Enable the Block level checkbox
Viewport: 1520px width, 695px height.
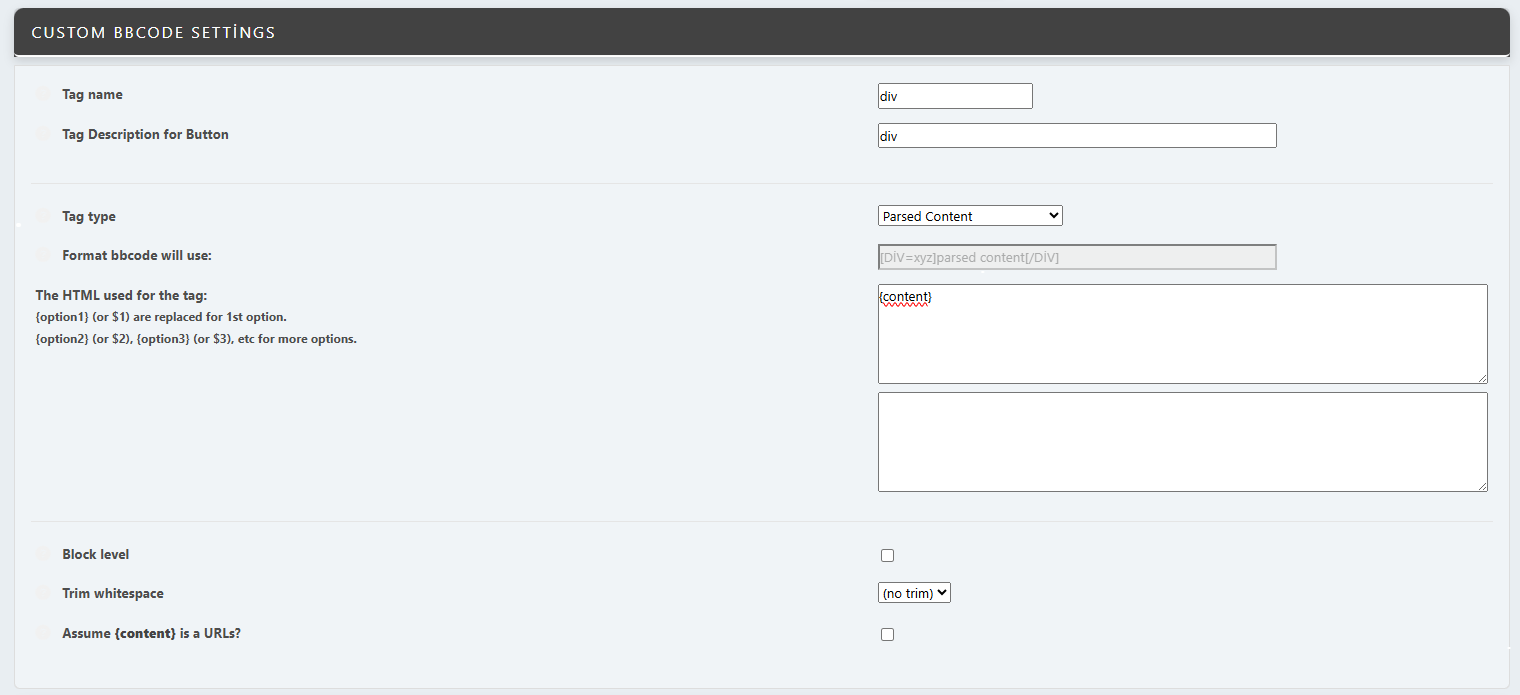click(x=887, y=556)
